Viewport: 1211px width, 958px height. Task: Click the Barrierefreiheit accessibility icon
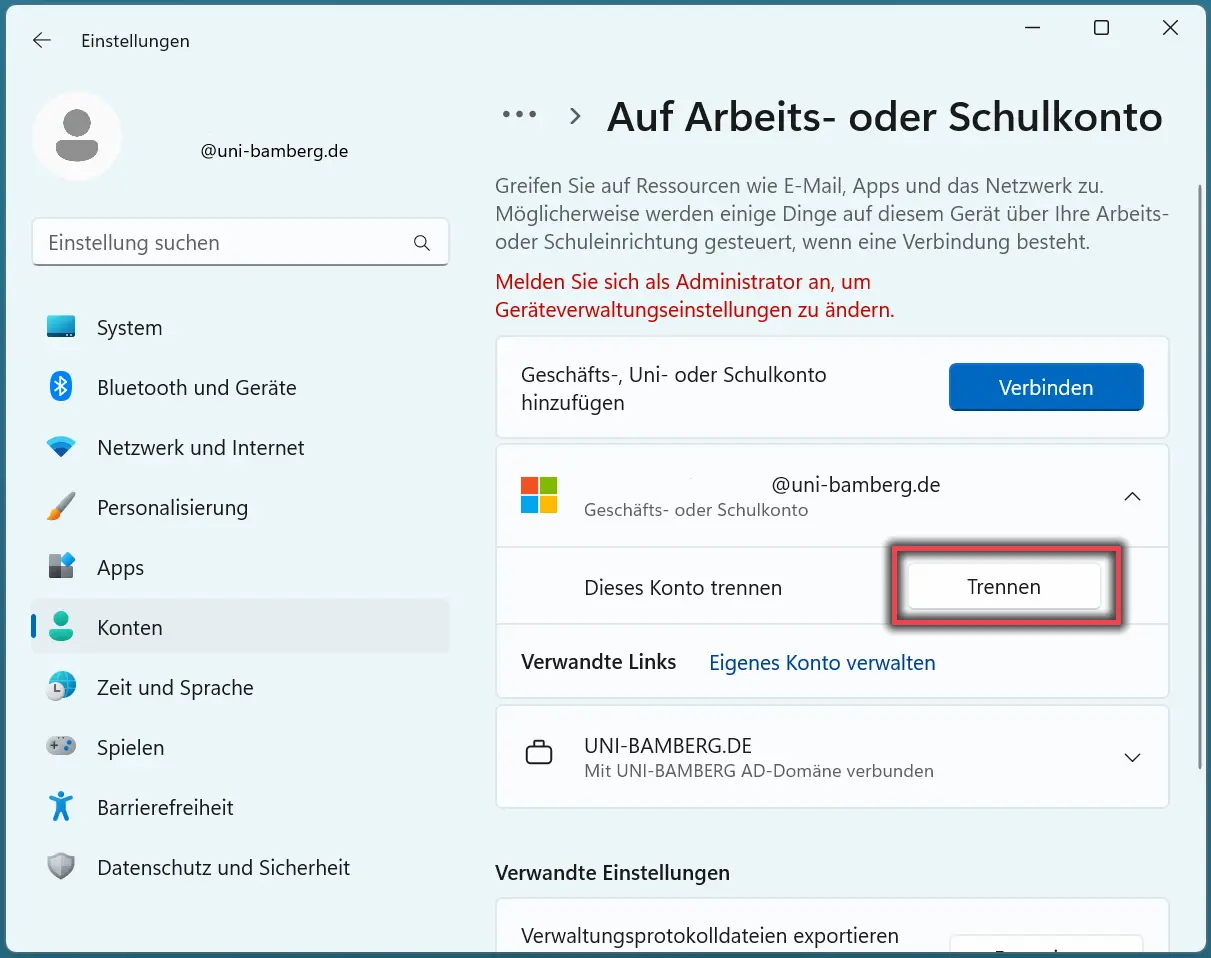click(x=61, y=807)
